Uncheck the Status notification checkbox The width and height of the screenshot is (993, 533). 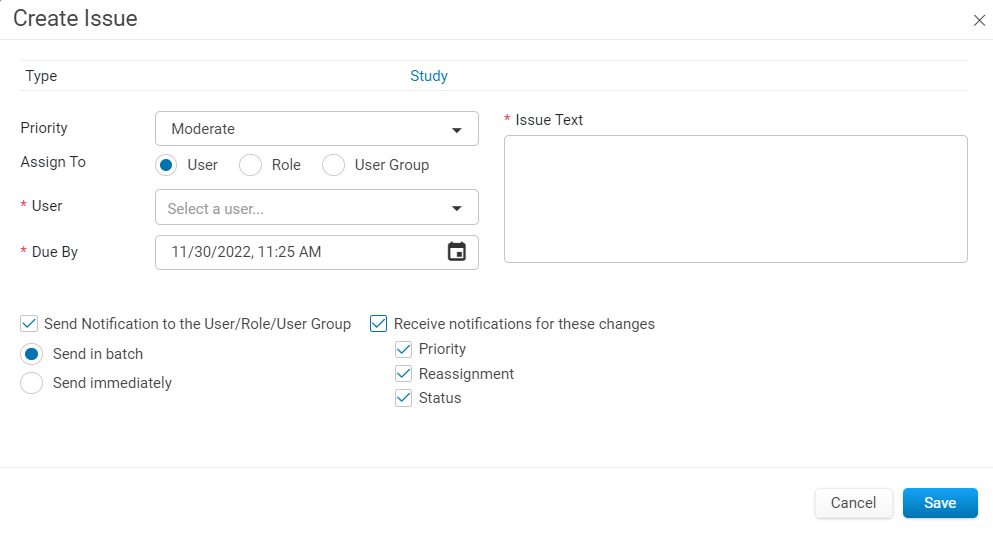(x=403, y=398)
